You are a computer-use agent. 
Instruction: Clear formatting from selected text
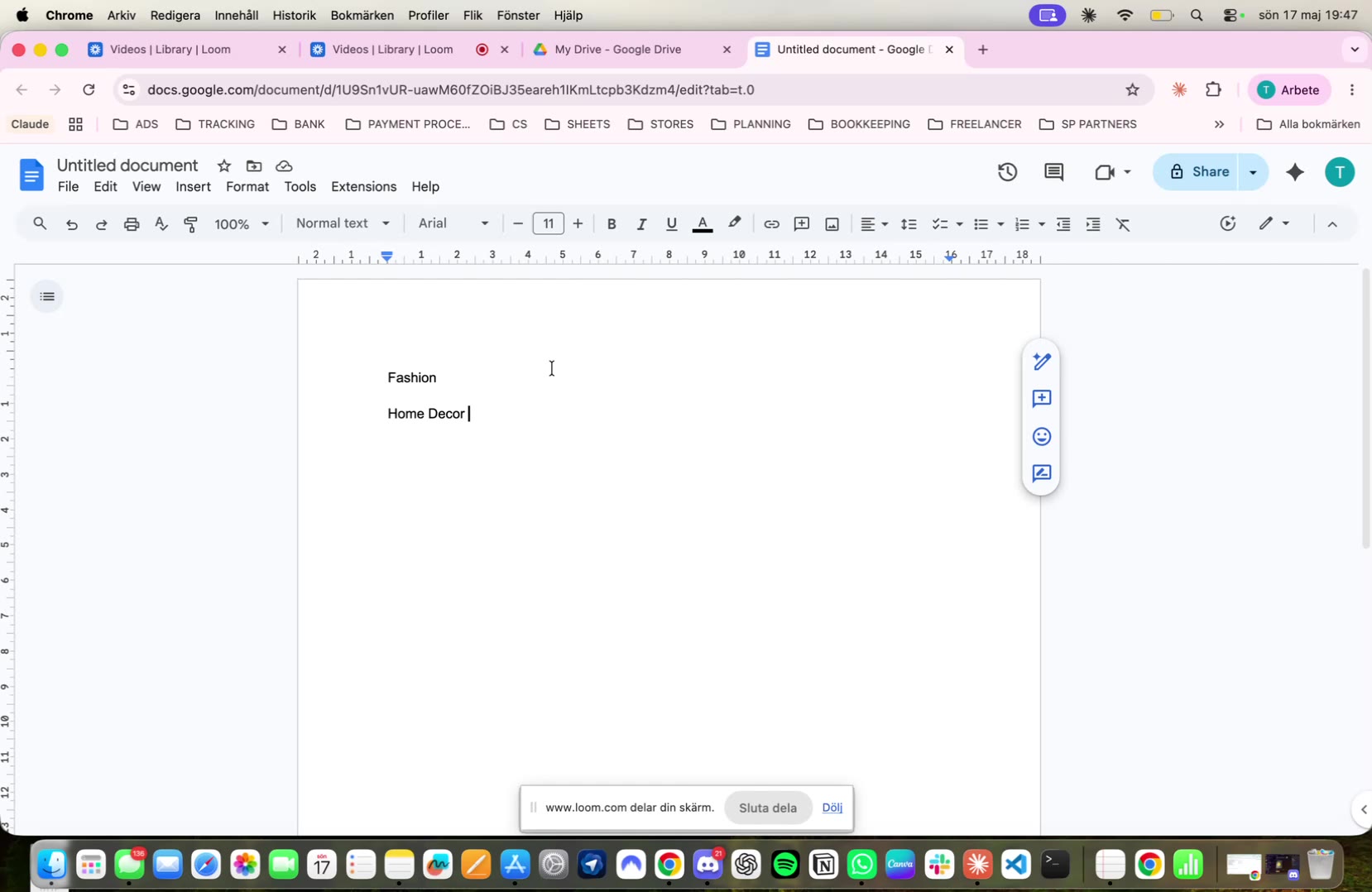[1123, 224]
